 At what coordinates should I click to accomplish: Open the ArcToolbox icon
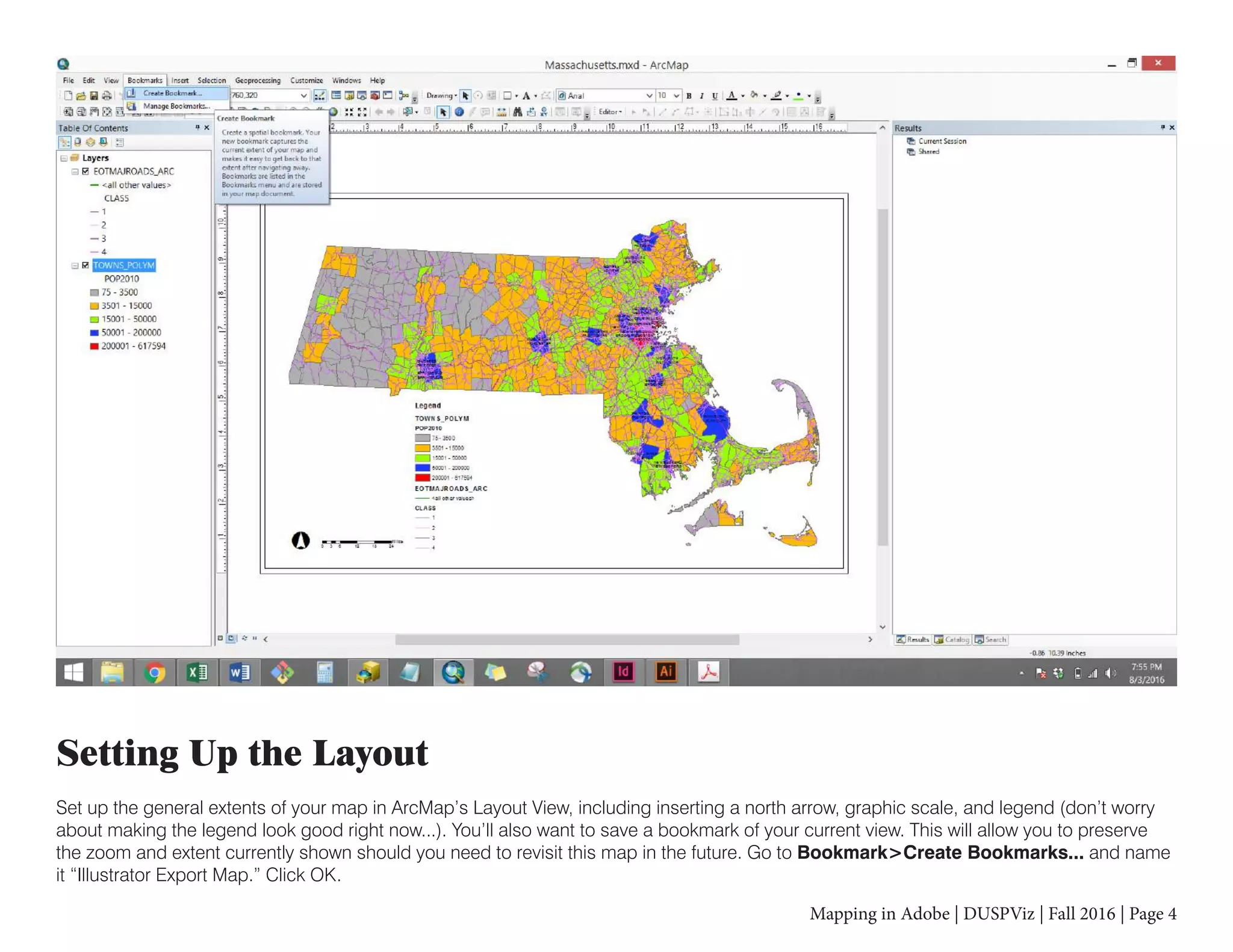click(x=374, y=96)
